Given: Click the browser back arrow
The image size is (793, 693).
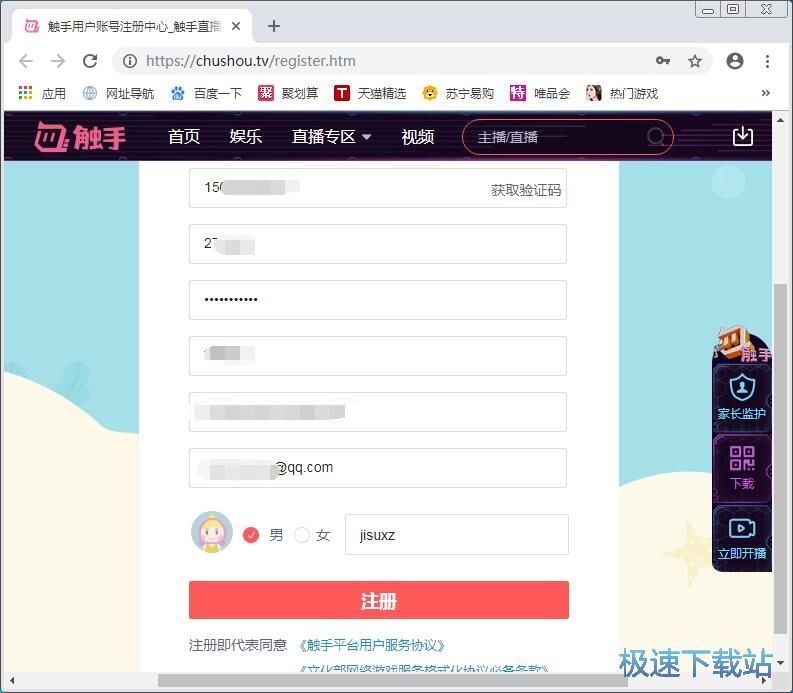Looking at the screenshot, I should (x=26, y=61).
